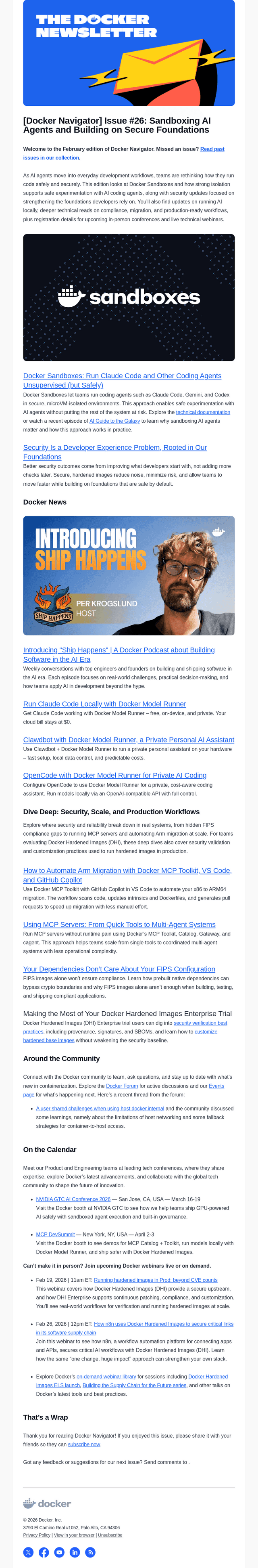This screenshot has height=1568, width=258.
Task: Open Introducing Ship Happens podcast article link
Action: coord(119,654)
